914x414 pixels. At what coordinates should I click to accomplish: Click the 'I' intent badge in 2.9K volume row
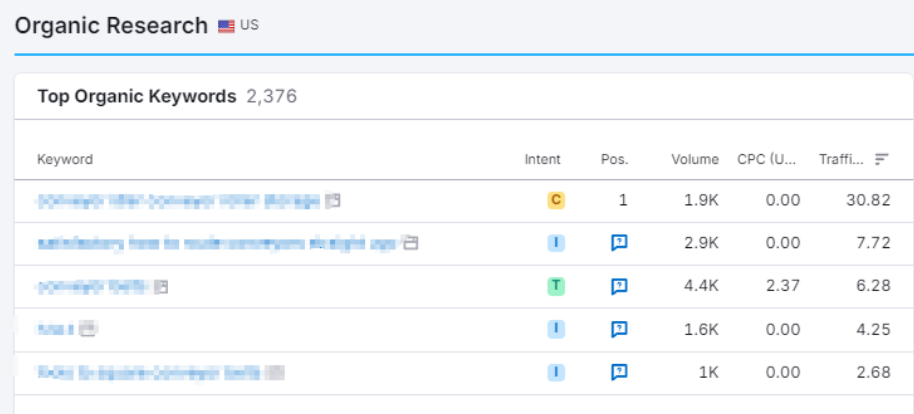tap(556, 243)
